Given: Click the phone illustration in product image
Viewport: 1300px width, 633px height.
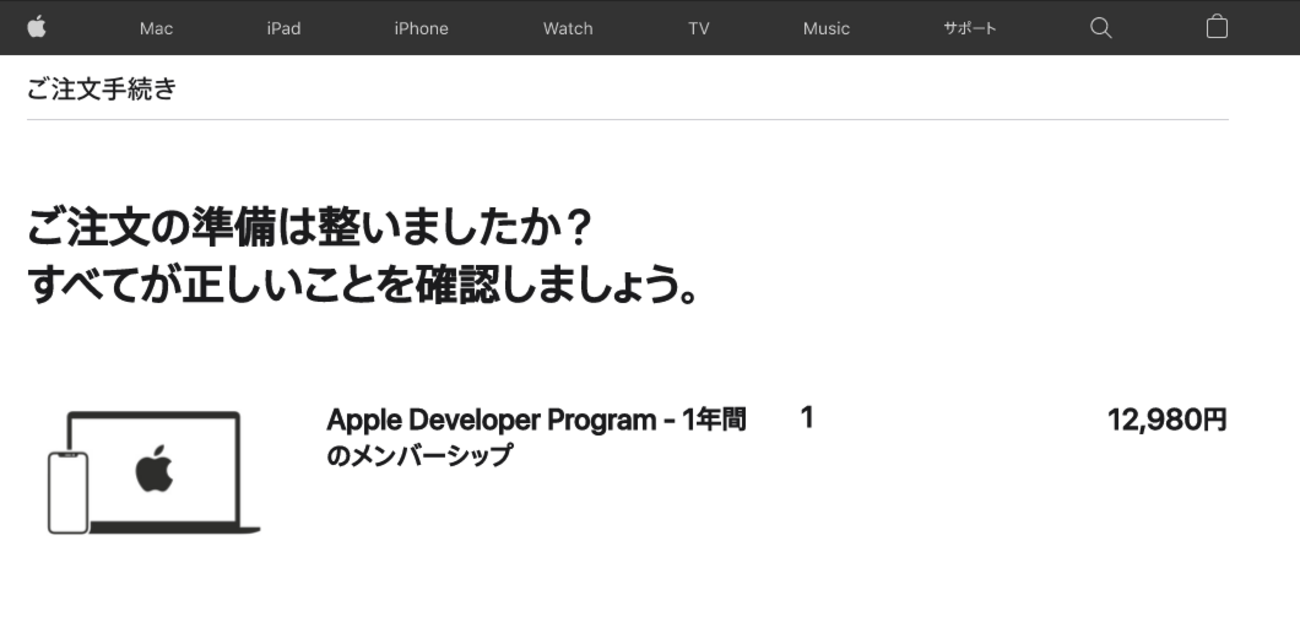Looking at the screenshot, I should pyautogui.click(x=68, y=492).
